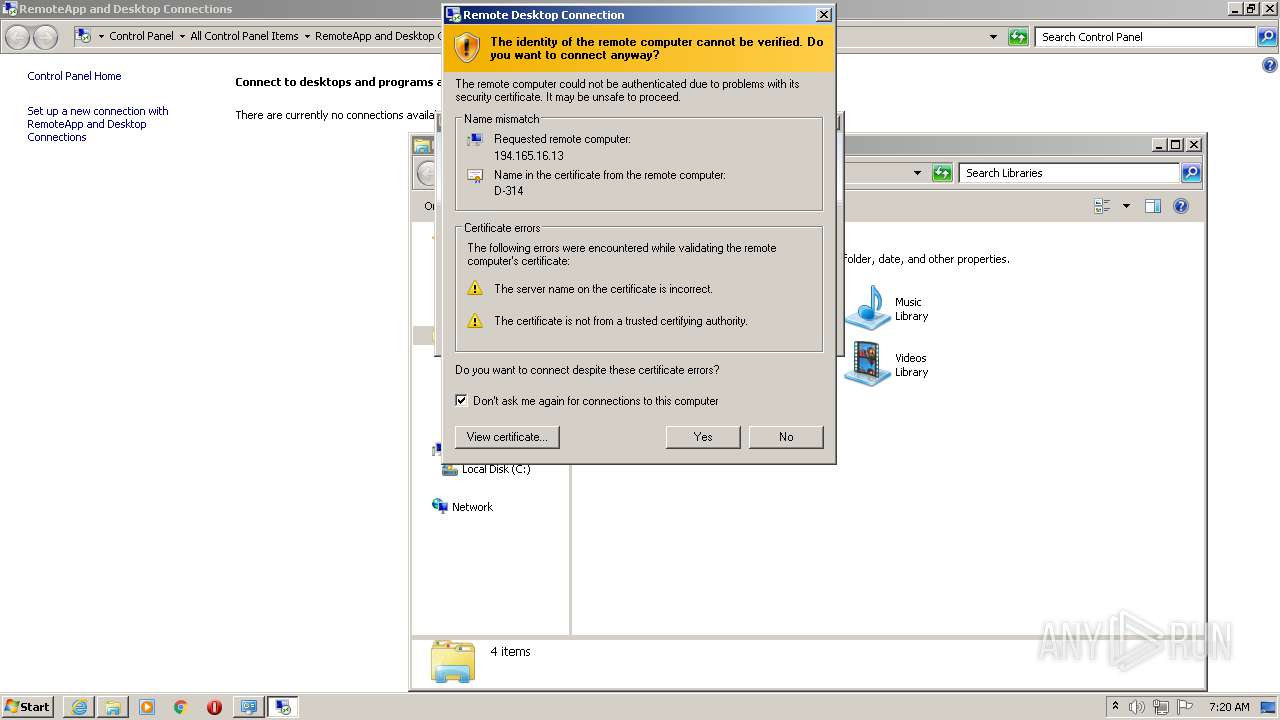Viewport: 1280px width, 720px height.
Task: Go back in Control Panel window
Action: [17, 37]
